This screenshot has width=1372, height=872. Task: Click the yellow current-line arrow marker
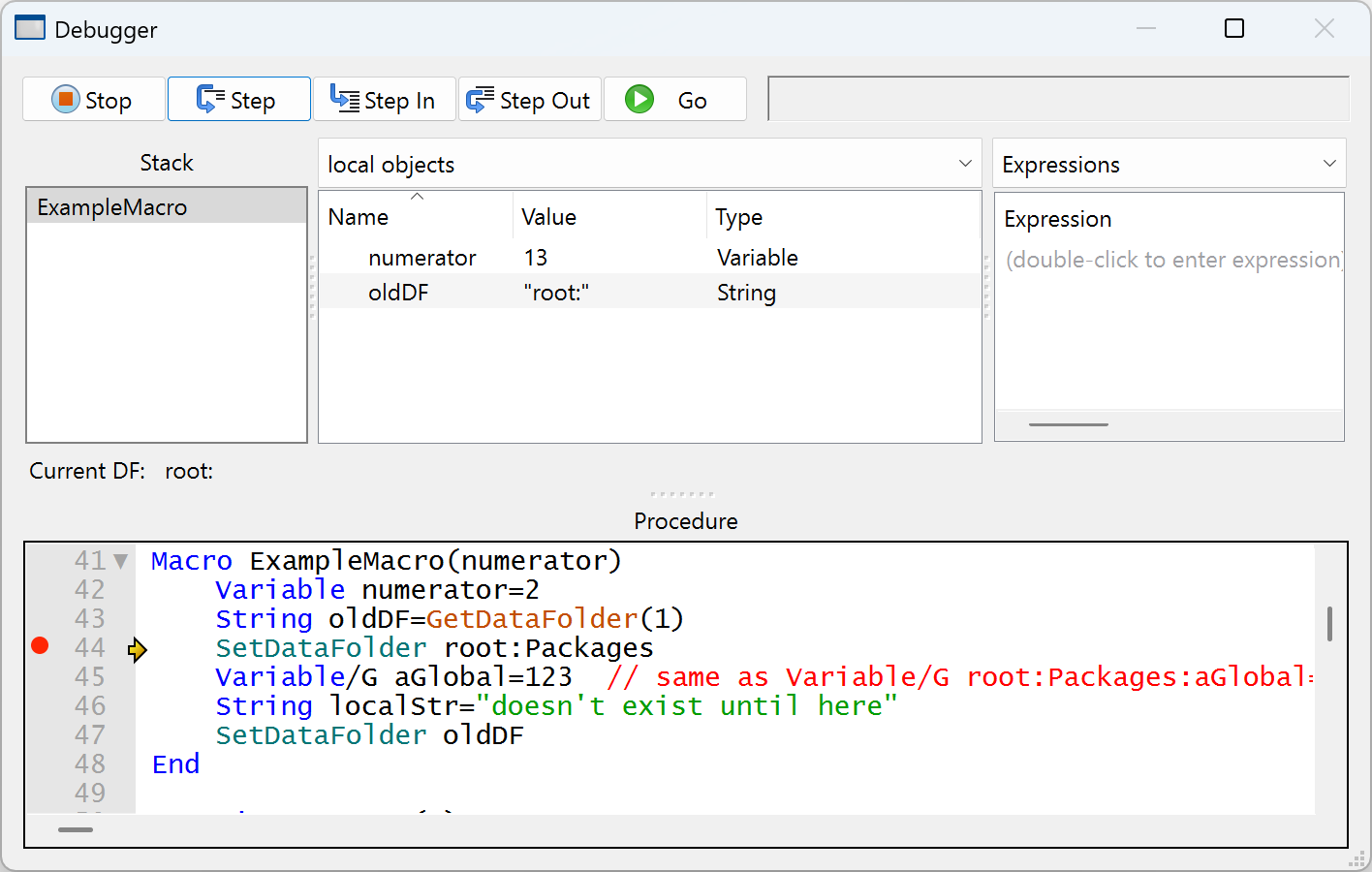[138, 649]
